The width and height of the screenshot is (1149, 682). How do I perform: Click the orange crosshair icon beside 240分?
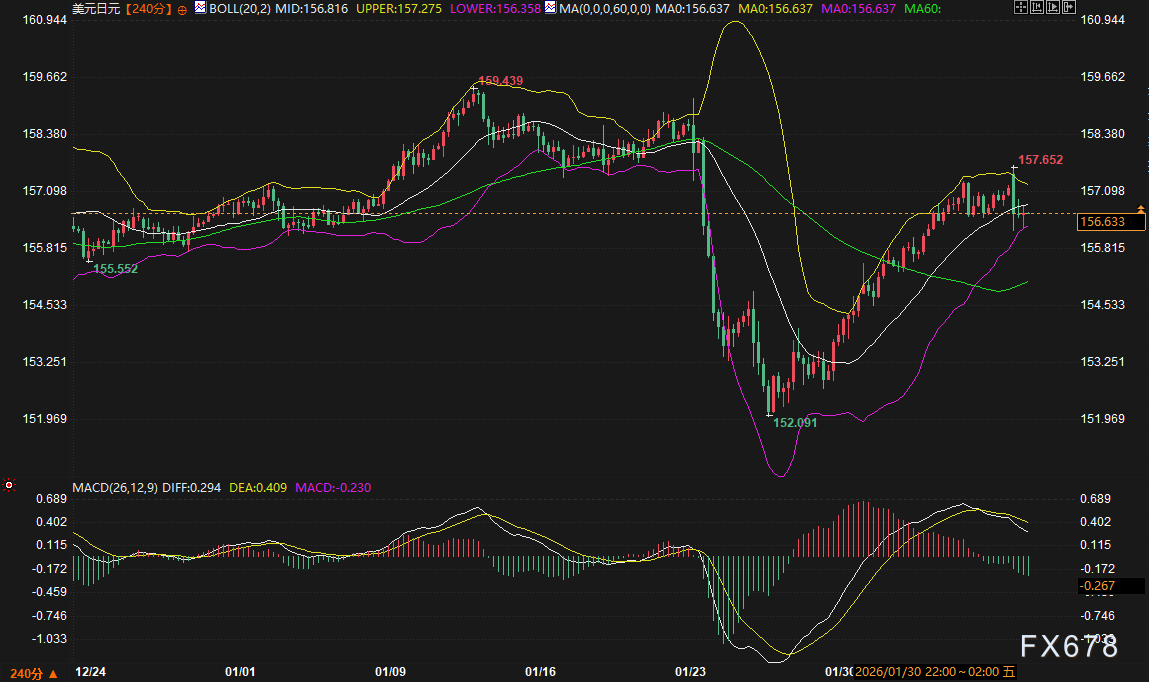pyautogui.click(x=182, y=8)
